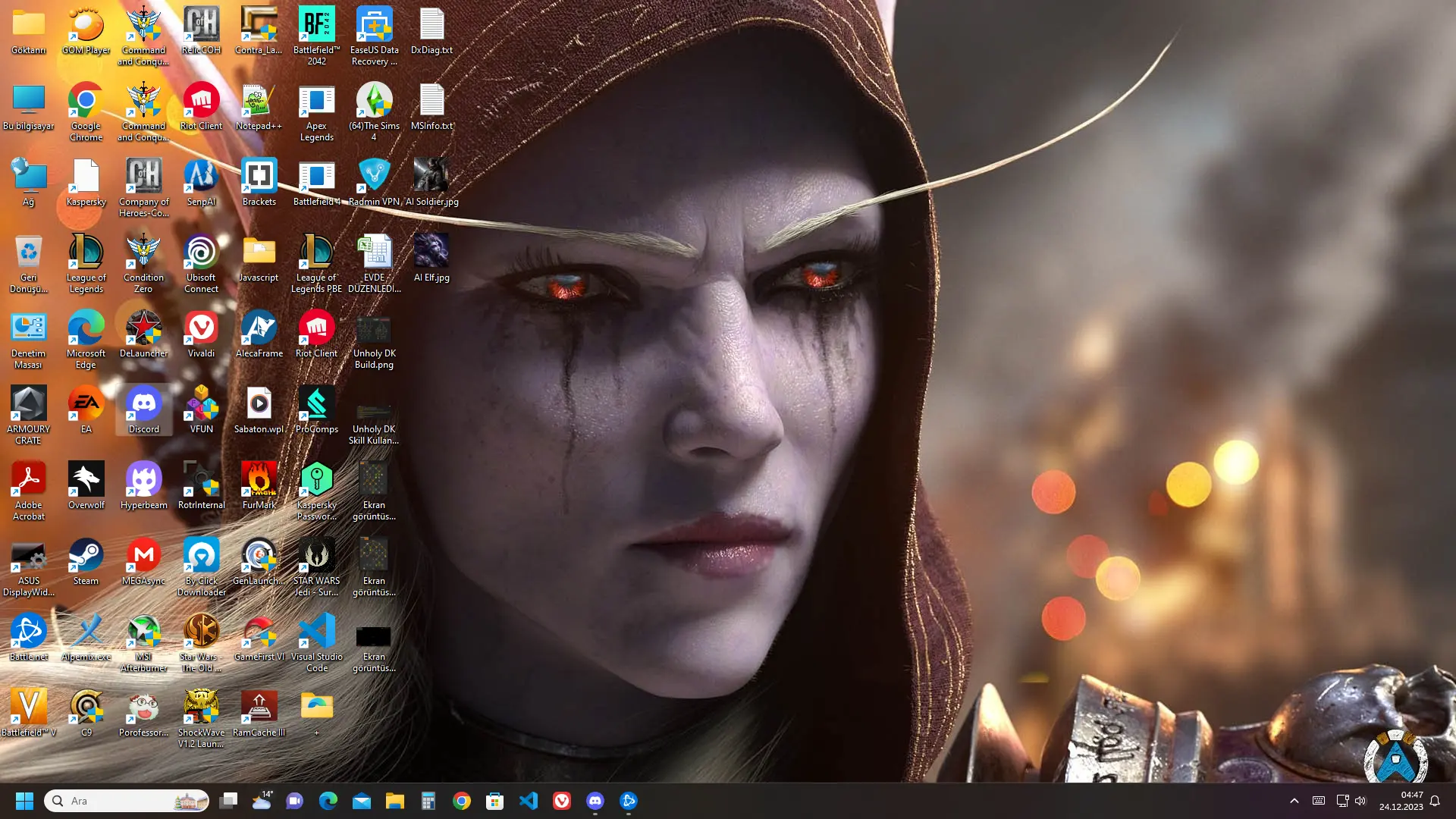Select the SenpAI desktop shortcut
Screen dimensions: 1456x819
tap(202, 182)
